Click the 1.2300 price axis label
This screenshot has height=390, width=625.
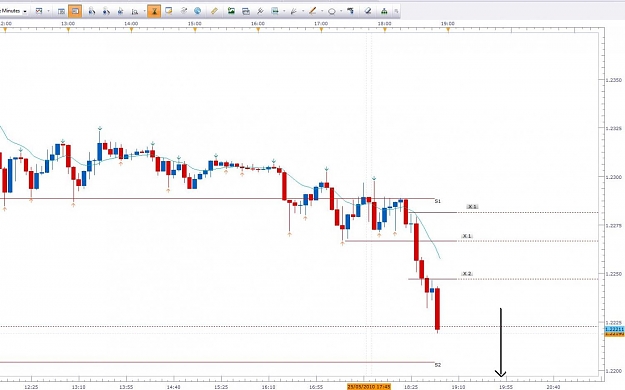pyautogui.click(x=613, y=177)
